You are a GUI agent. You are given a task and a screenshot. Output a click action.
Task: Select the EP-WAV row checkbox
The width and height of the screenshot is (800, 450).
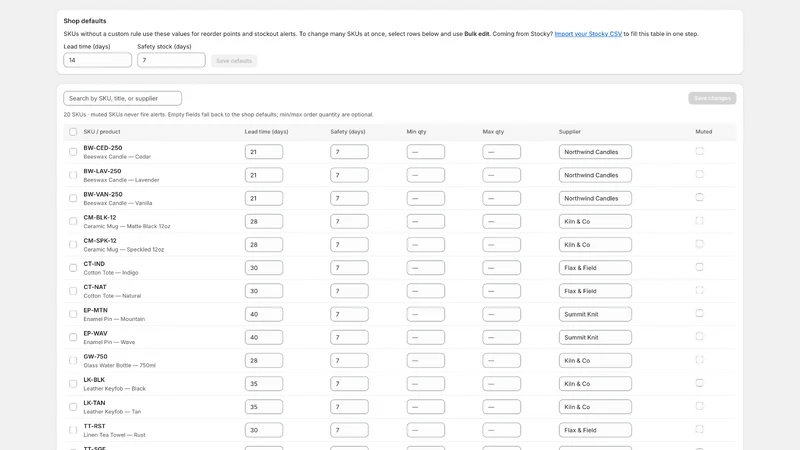[x=73, y=337]
